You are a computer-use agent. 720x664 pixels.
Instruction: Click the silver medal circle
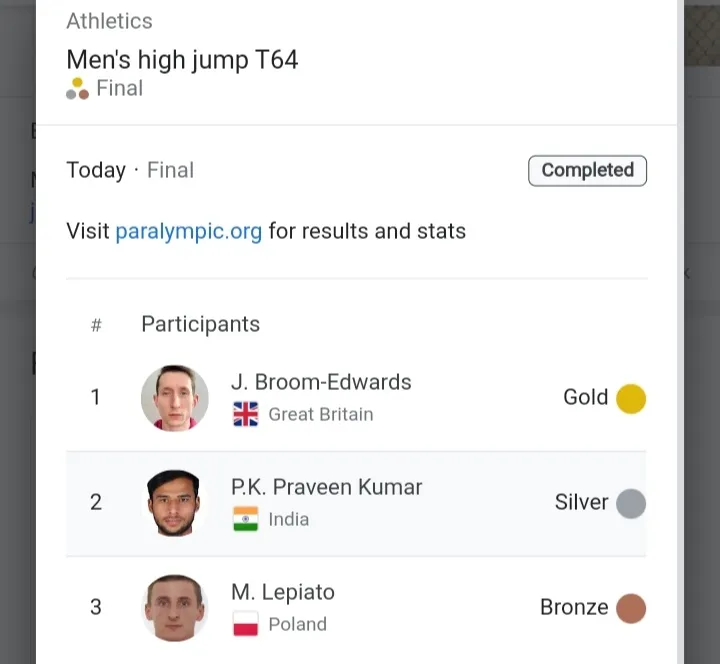pos(631,503)
